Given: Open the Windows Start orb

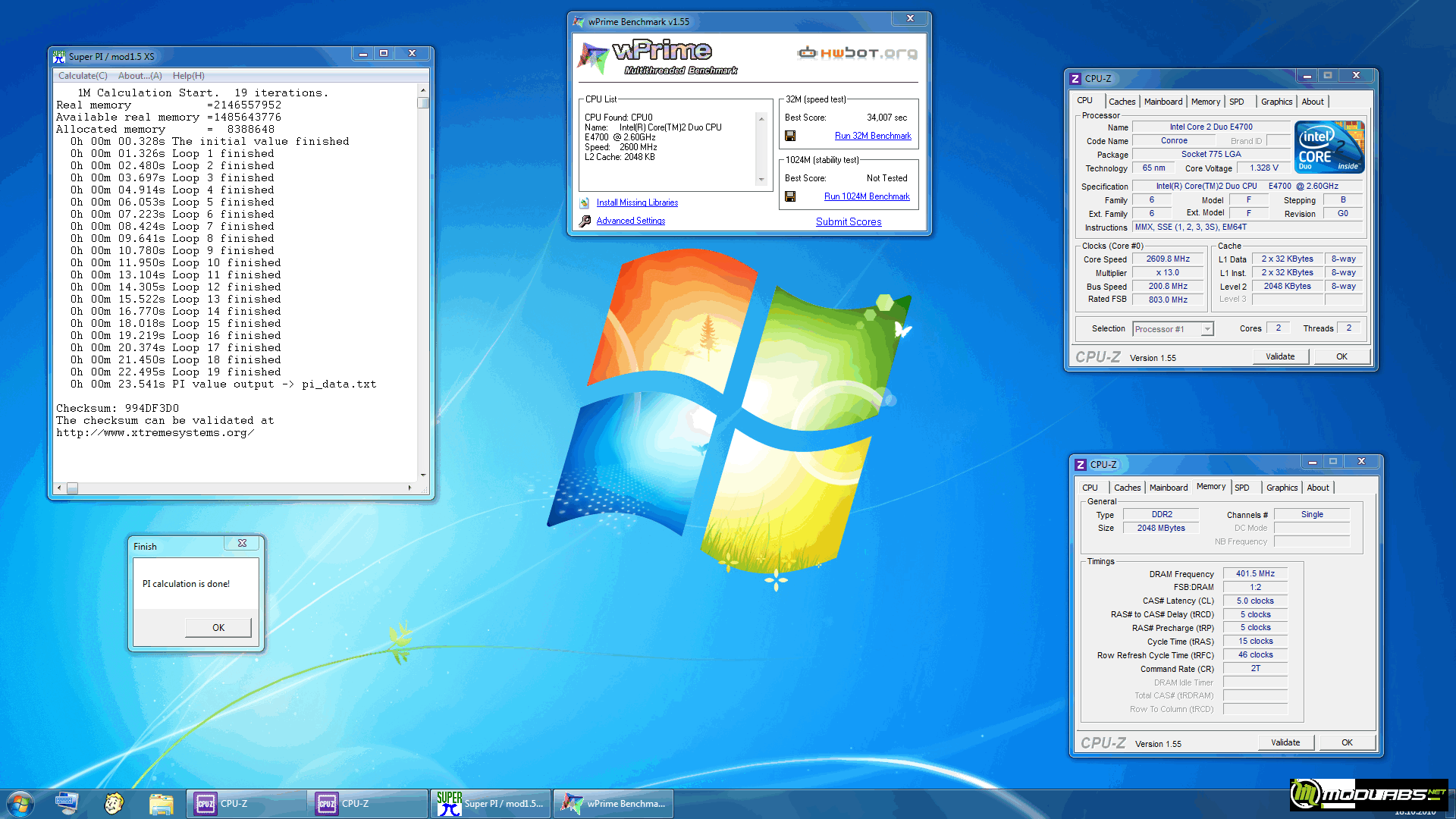Looking at the screenshot, I should (x=20, y=804).
